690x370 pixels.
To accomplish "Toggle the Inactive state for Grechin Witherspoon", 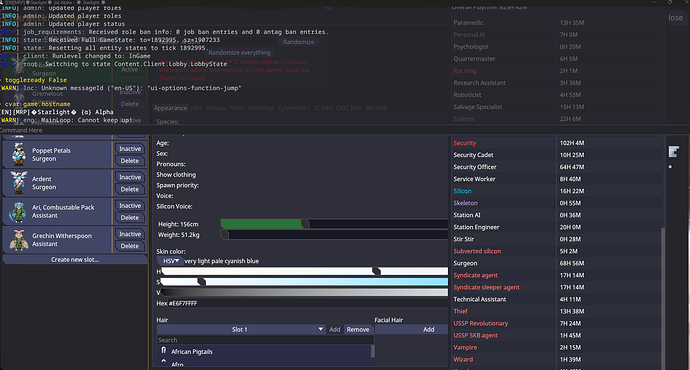I will [x=130, y=234].
